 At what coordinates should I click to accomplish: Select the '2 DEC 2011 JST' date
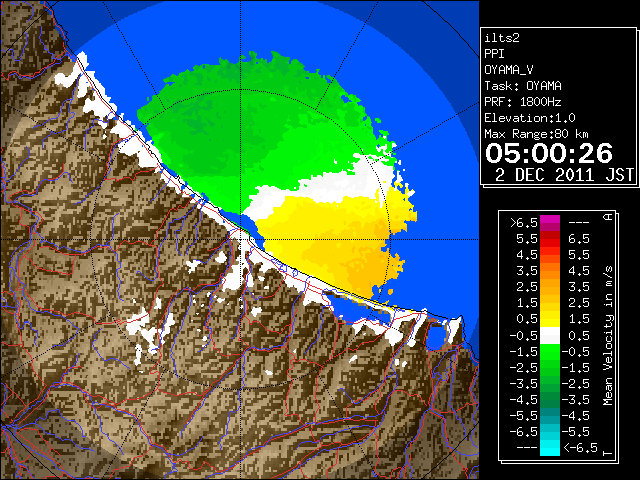(x=564, y=175)
